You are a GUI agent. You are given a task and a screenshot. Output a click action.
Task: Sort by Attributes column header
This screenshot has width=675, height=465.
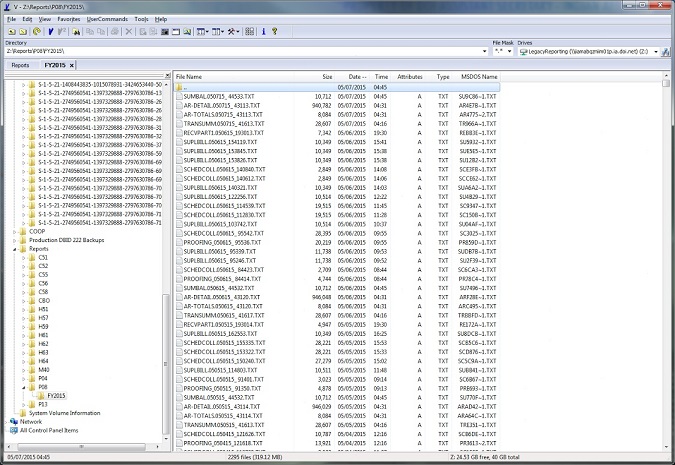click(410, 77)
